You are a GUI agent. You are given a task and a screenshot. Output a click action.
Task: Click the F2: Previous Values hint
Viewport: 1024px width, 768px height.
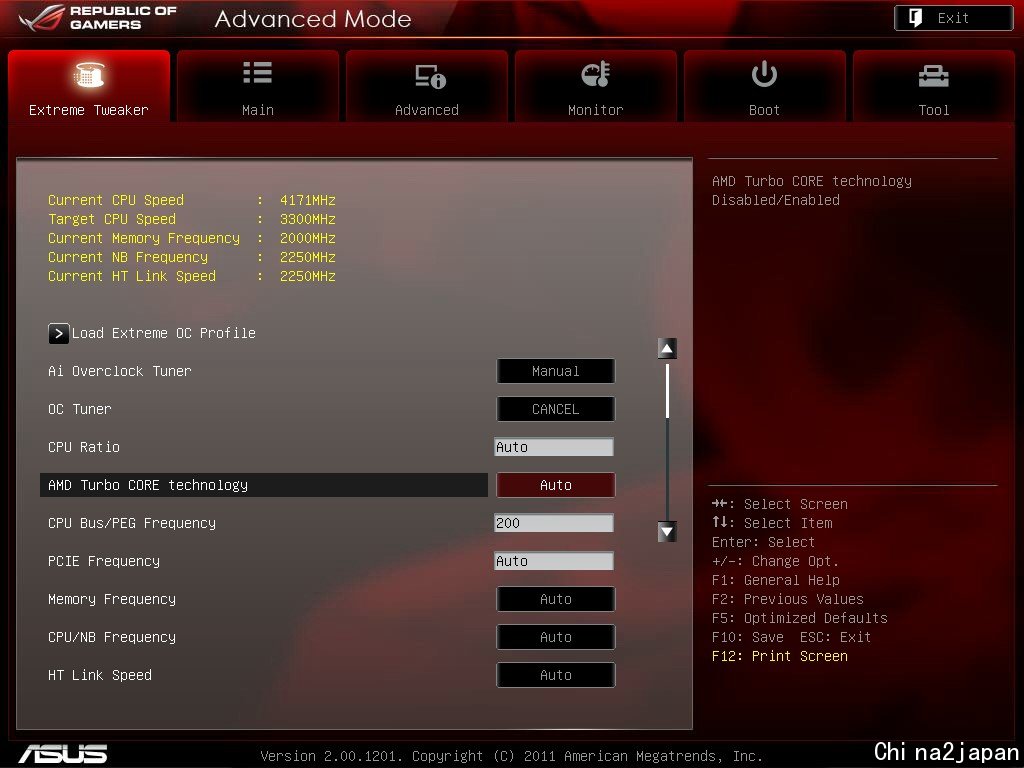pos(788,599)
